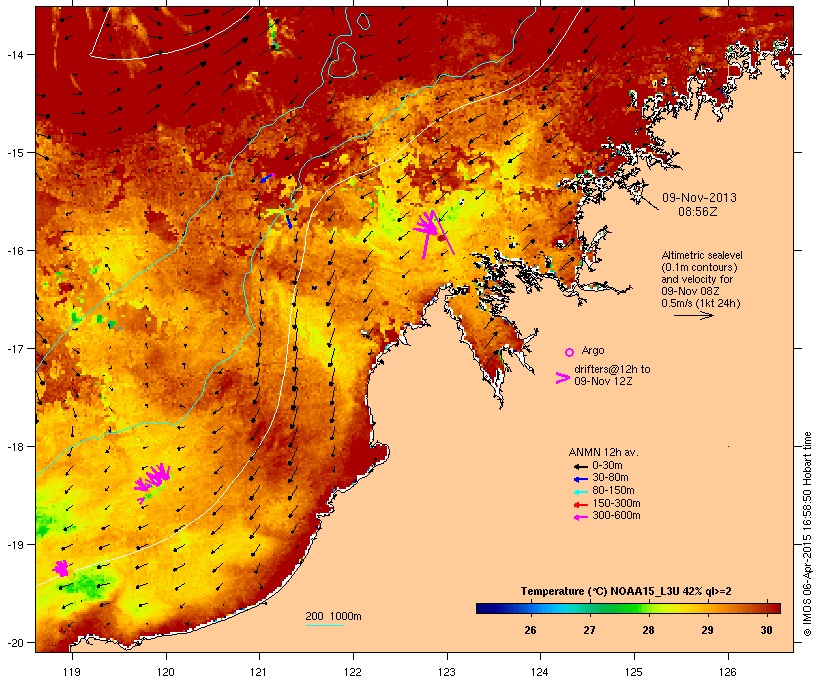
Task: Click the black 0-30m legend arrow
Action: (x=580, y=466)
